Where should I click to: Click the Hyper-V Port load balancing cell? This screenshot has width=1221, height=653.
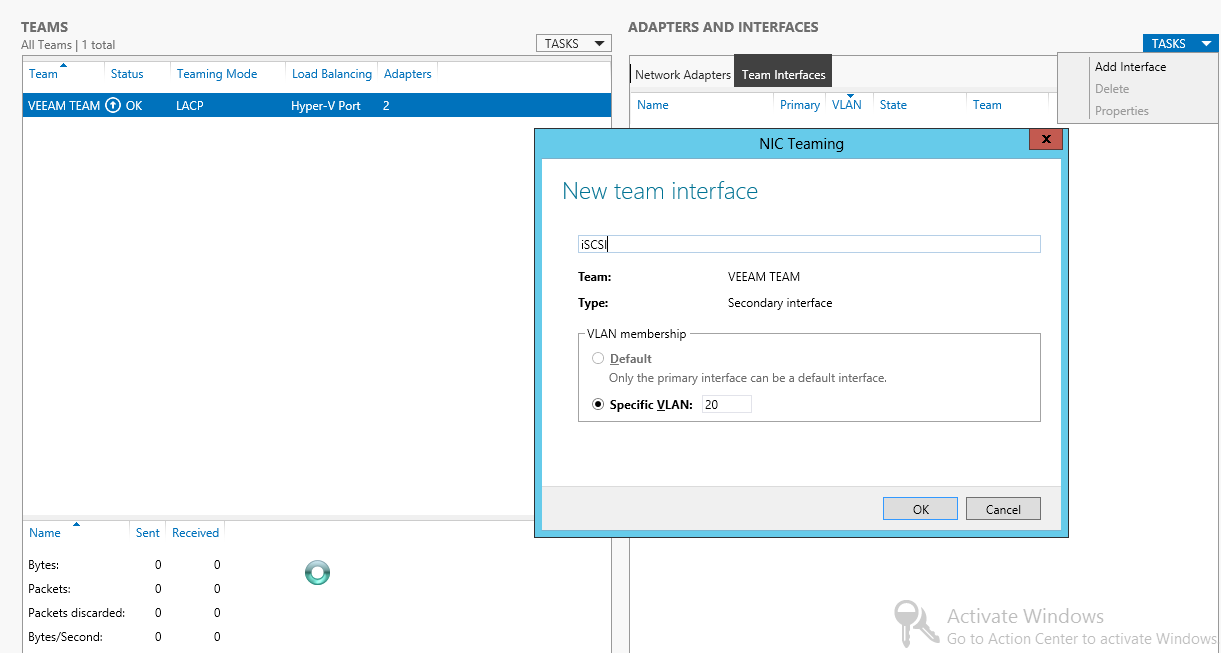pos(326,105)
